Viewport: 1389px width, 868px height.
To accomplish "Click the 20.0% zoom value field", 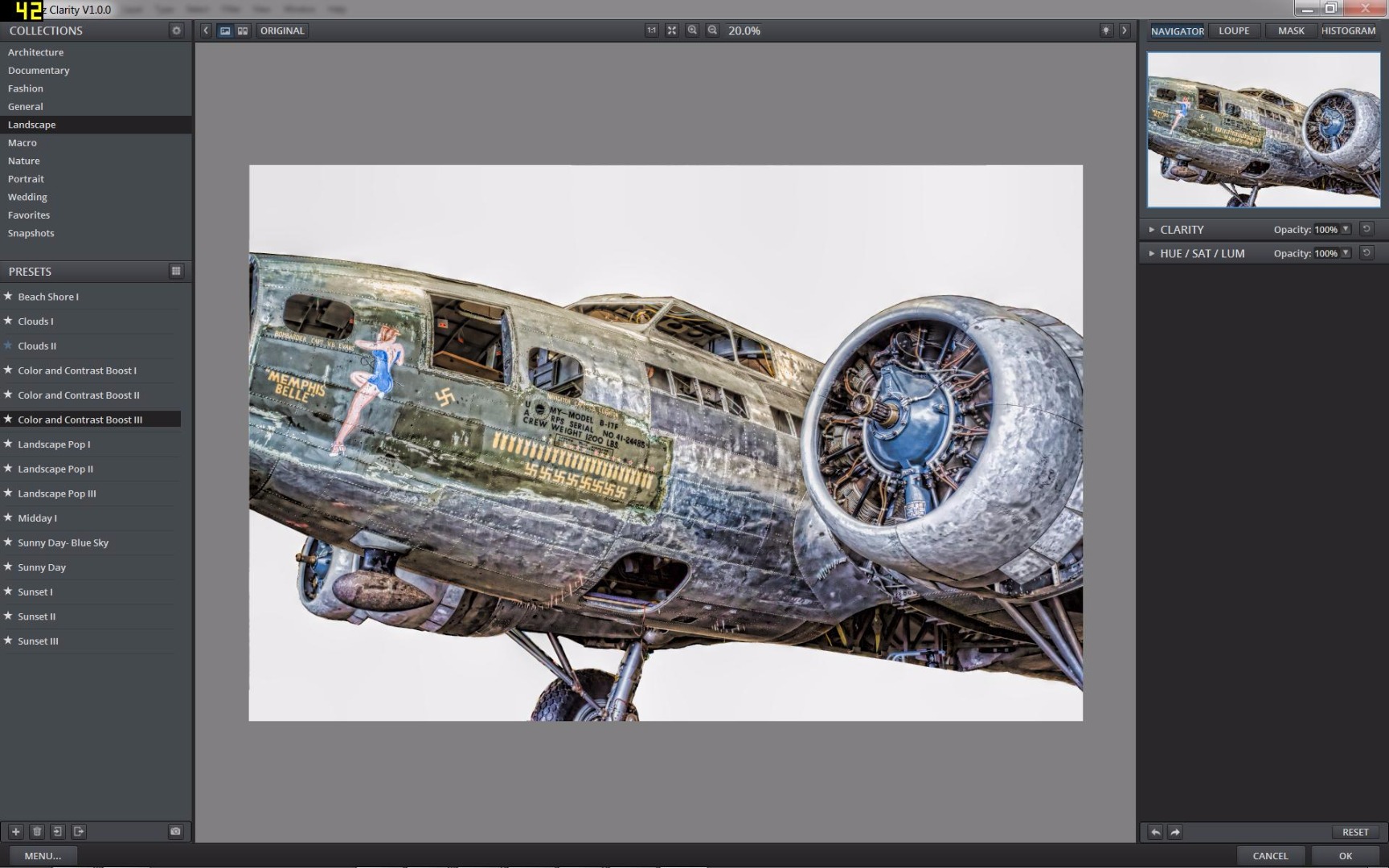I will [x=744, y=31].
